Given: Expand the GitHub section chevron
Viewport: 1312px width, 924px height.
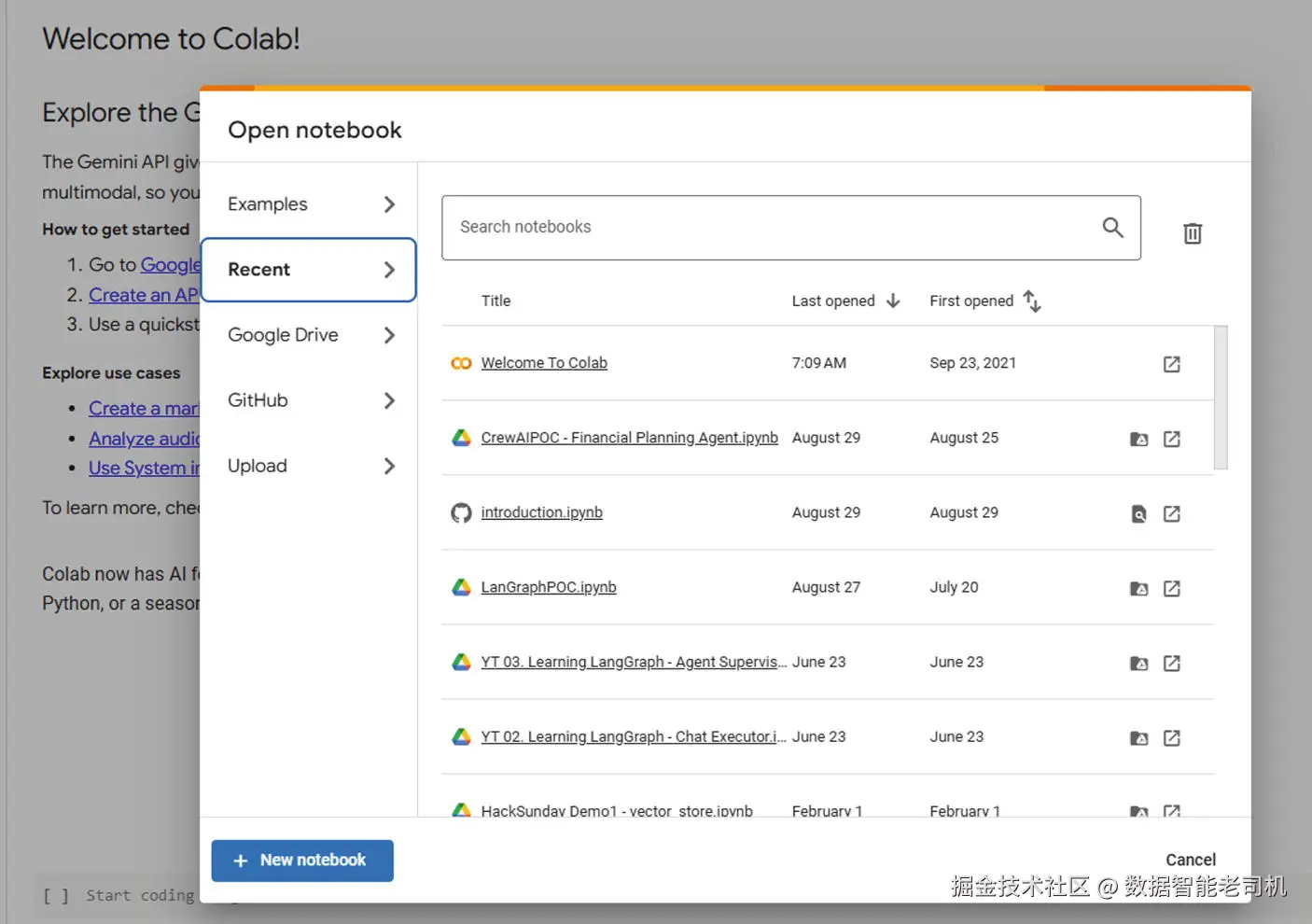Looking at the screenshot, I should (389, 400).
